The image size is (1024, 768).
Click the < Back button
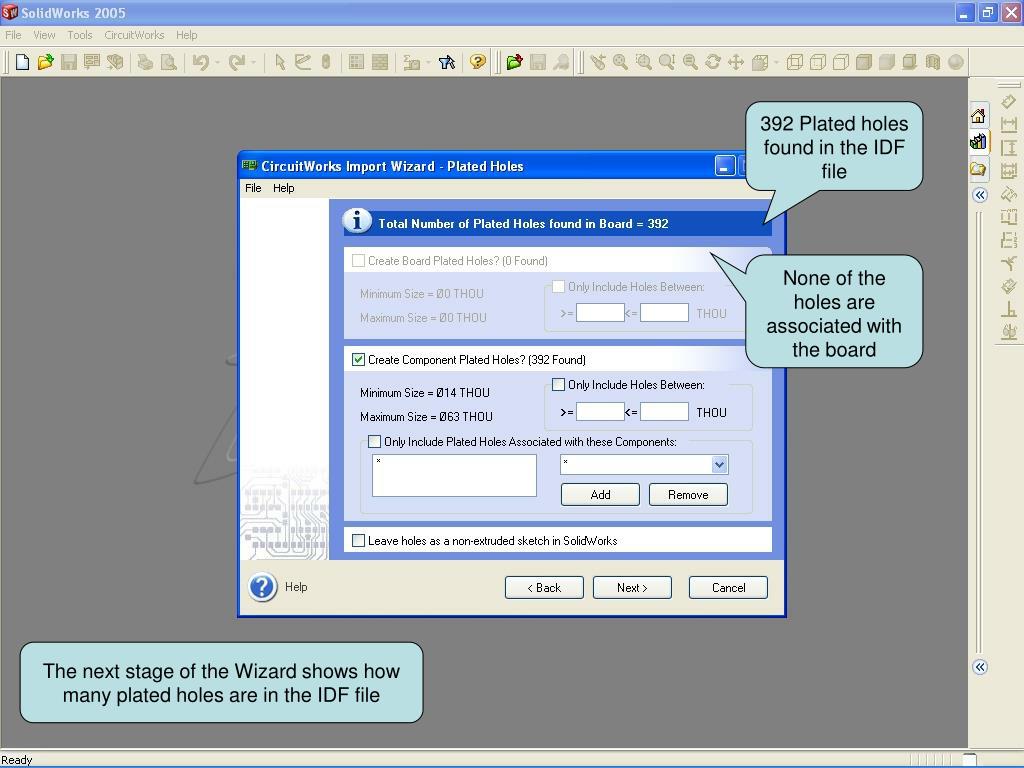pos(544,588)
